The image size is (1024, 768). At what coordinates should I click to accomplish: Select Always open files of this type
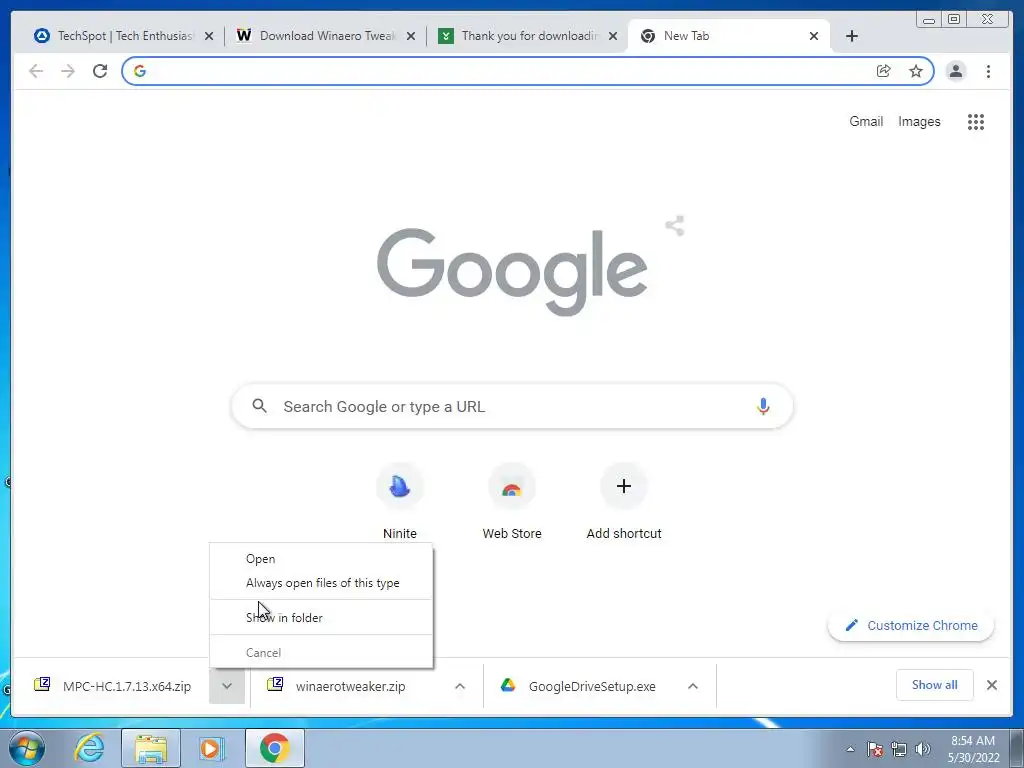(321, 583)
